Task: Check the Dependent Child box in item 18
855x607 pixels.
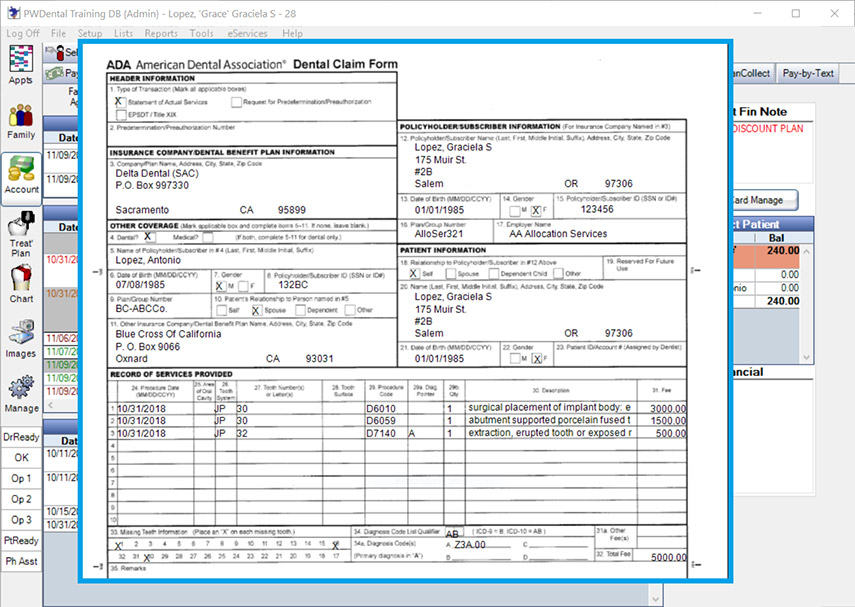Action: tap(493, 273)
